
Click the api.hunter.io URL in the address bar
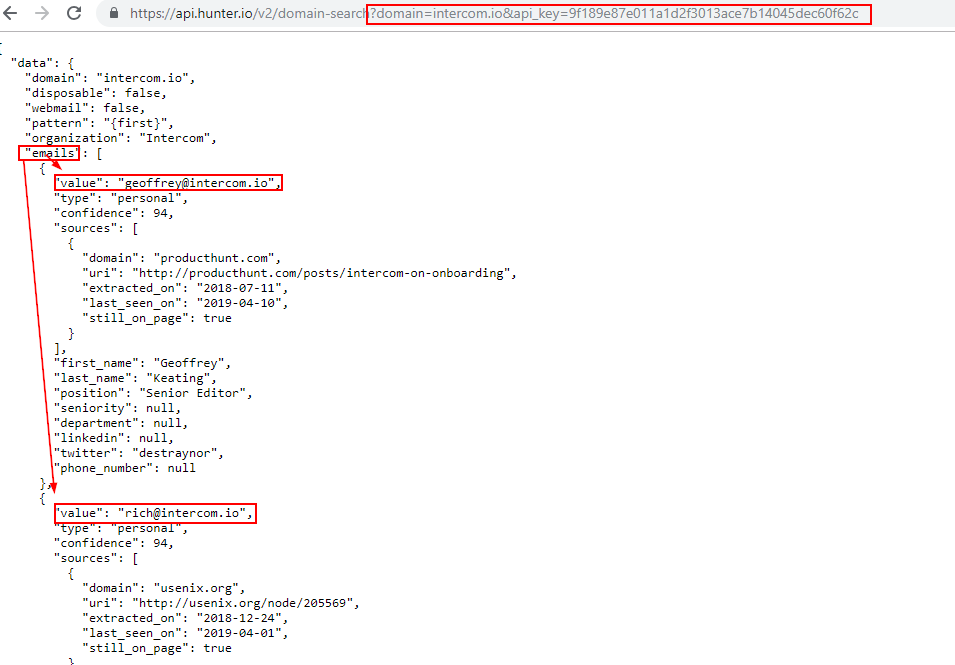(247, 14)
